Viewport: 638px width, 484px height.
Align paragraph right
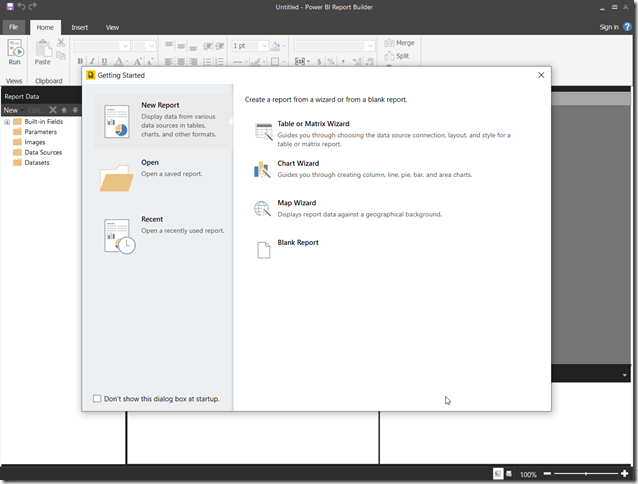[193, 61]
